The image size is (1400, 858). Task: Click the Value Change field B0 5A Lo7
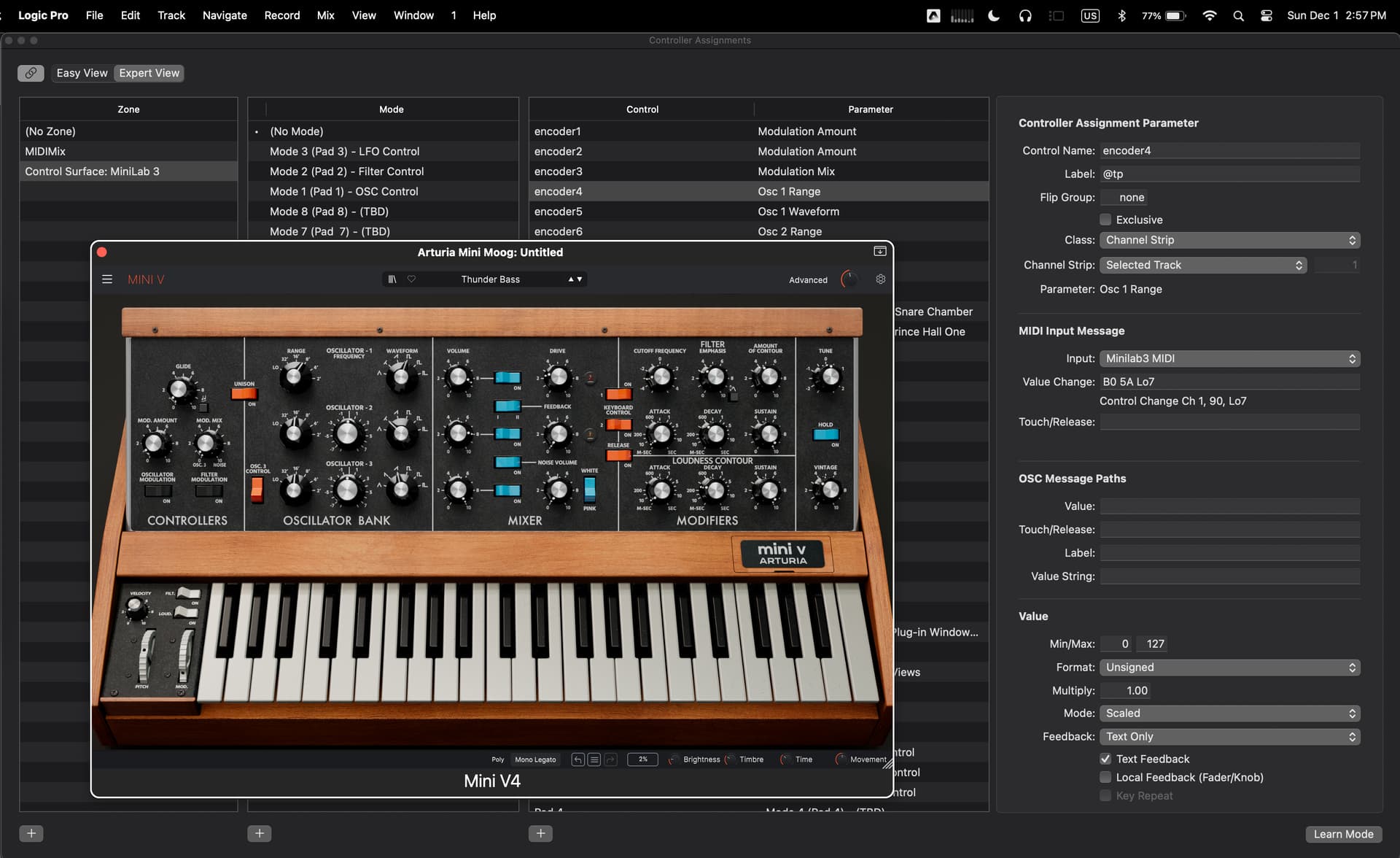pyautogui.click(x=1229, y=382)
